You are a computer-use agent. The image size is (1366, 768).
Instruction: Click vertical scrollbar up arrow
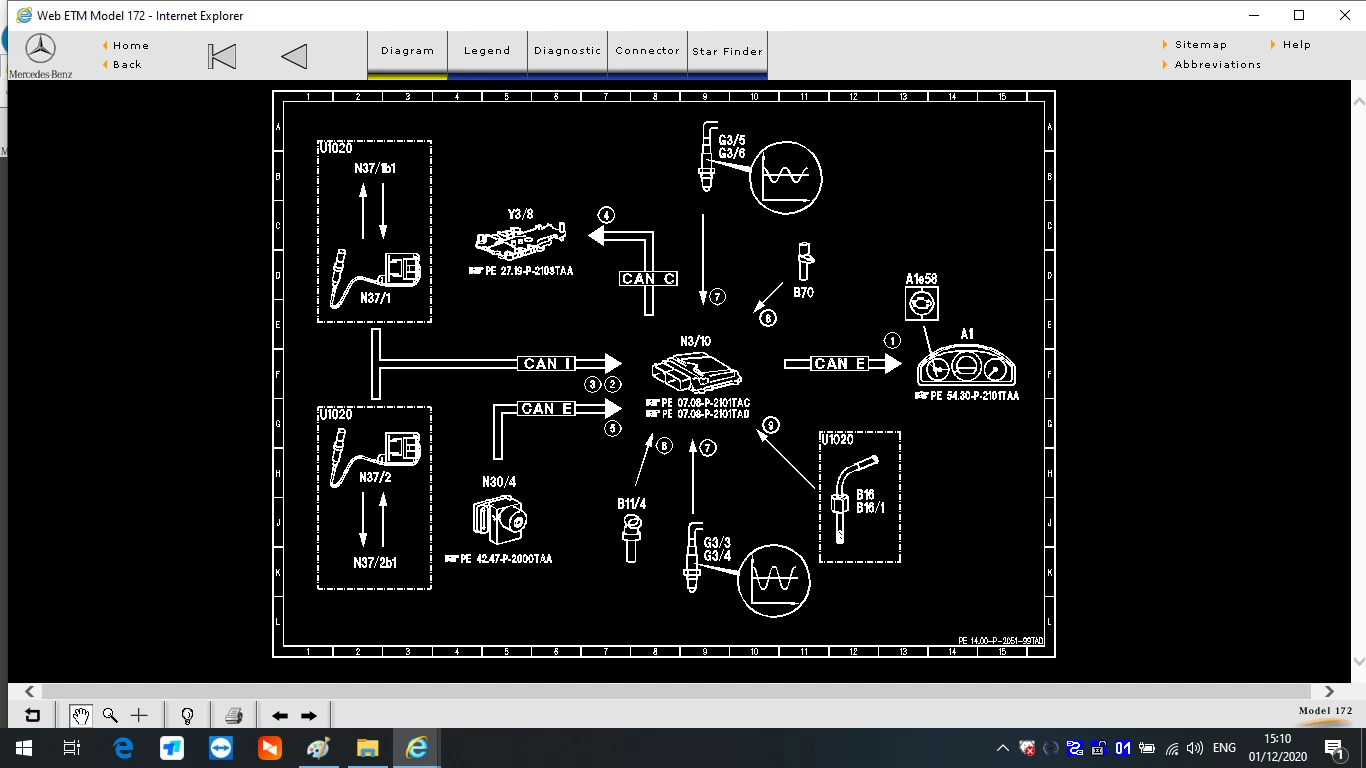(x=1358, y=102)
